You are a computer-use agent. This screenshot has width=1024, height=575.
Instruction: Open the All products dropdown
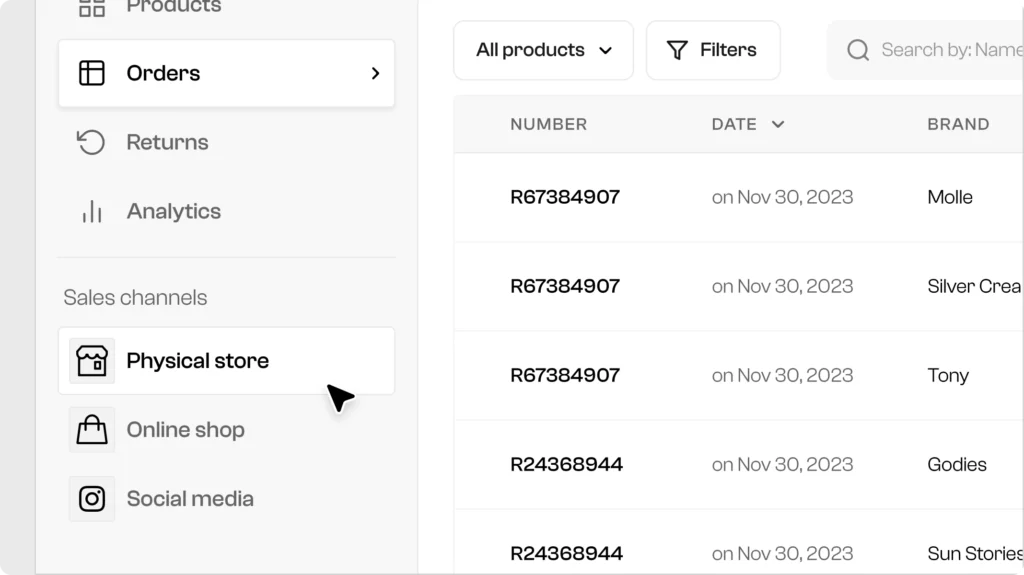543,50
